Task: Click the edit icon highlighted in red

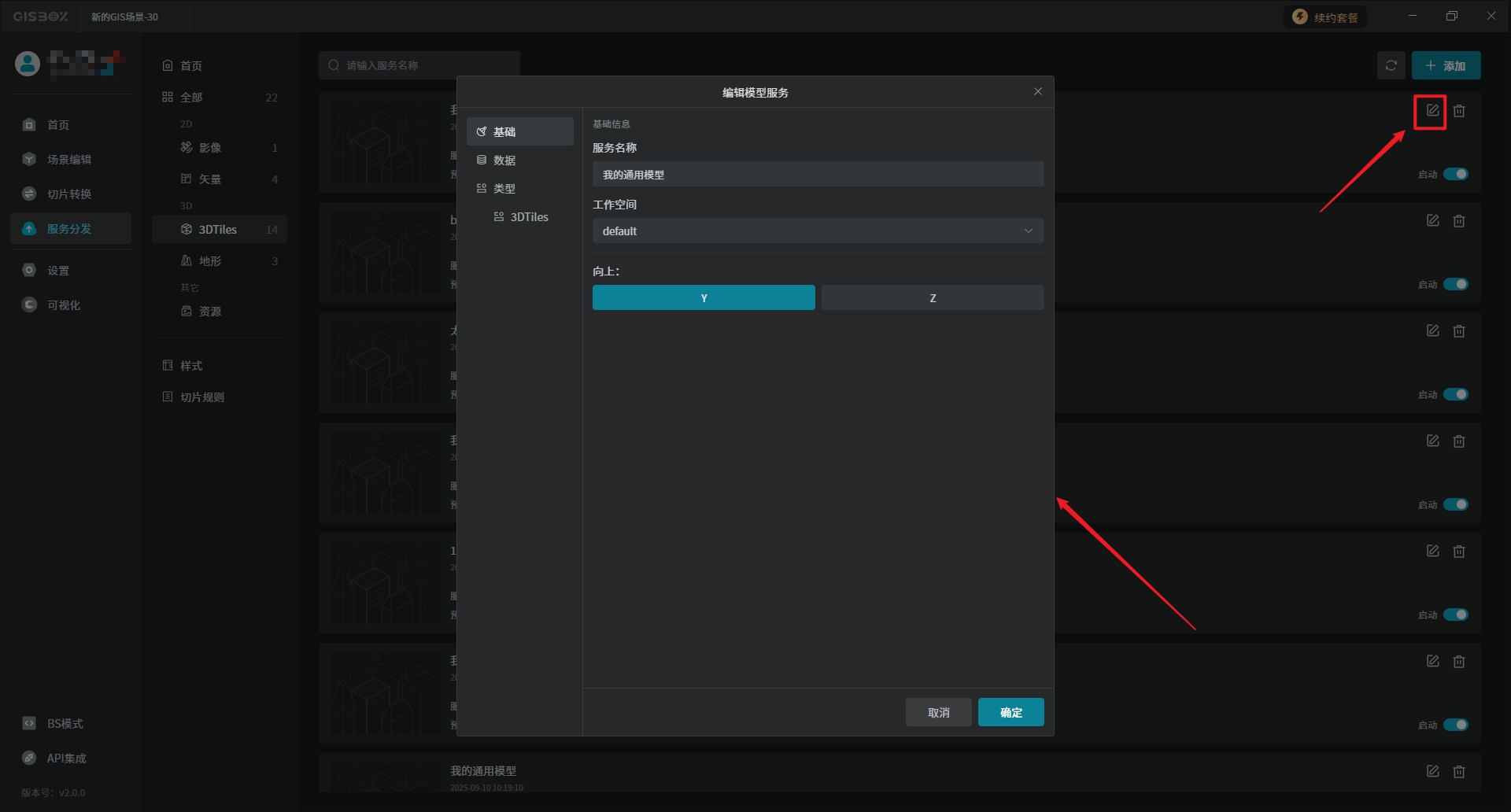Action: coord(1432,111)
